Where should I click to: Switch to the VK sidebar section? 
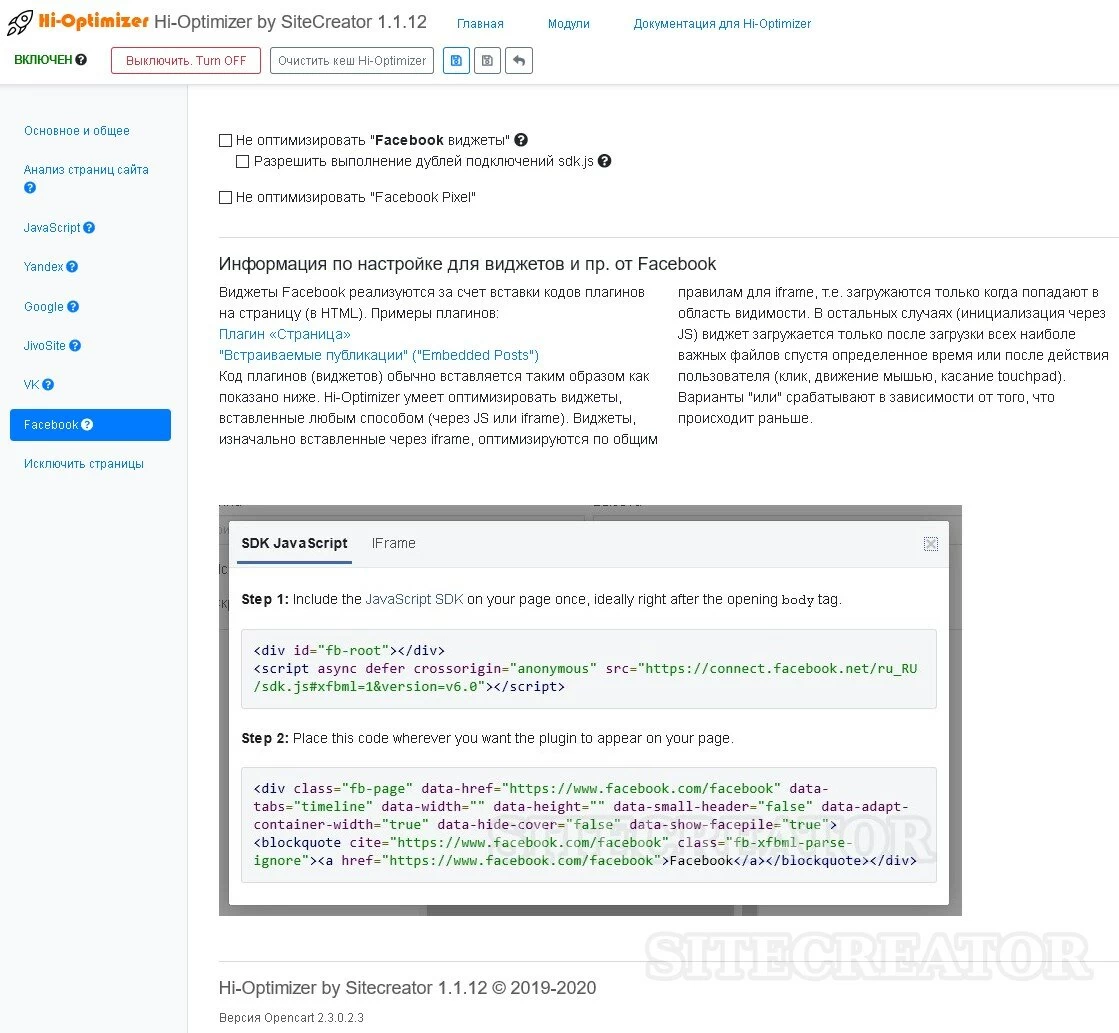[31, 385]
